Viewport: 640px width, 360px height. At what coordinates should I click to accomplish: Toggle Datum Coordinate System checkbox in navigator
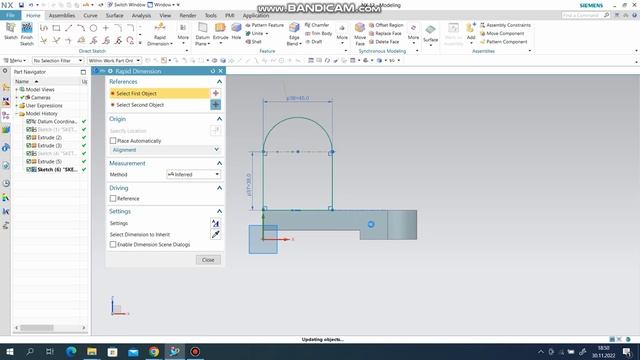click(29, 122)
